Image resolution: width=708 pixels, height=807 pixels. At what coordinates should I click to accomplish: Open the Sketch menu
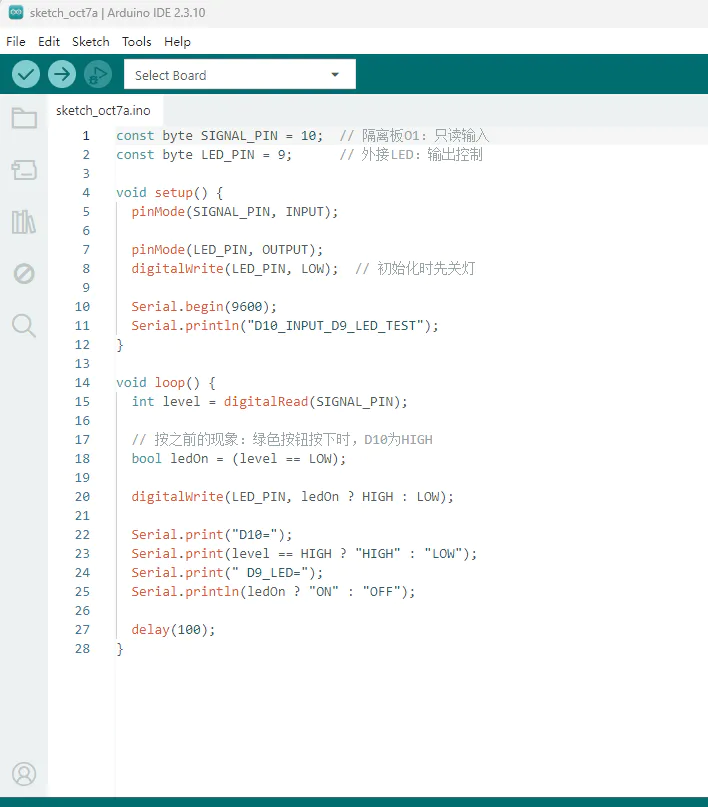click(91, 42)
